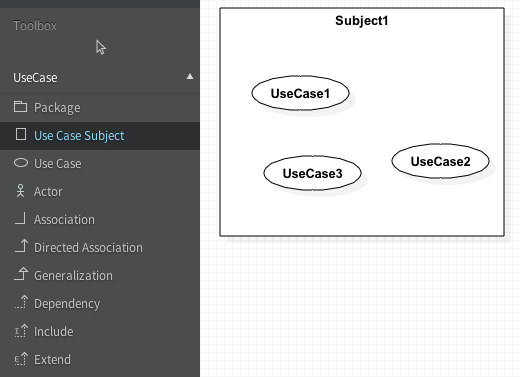This screenshot has width=520, height=377.
Task: Click the Use Case Subject rectangle icon
Action: [21, 135]
